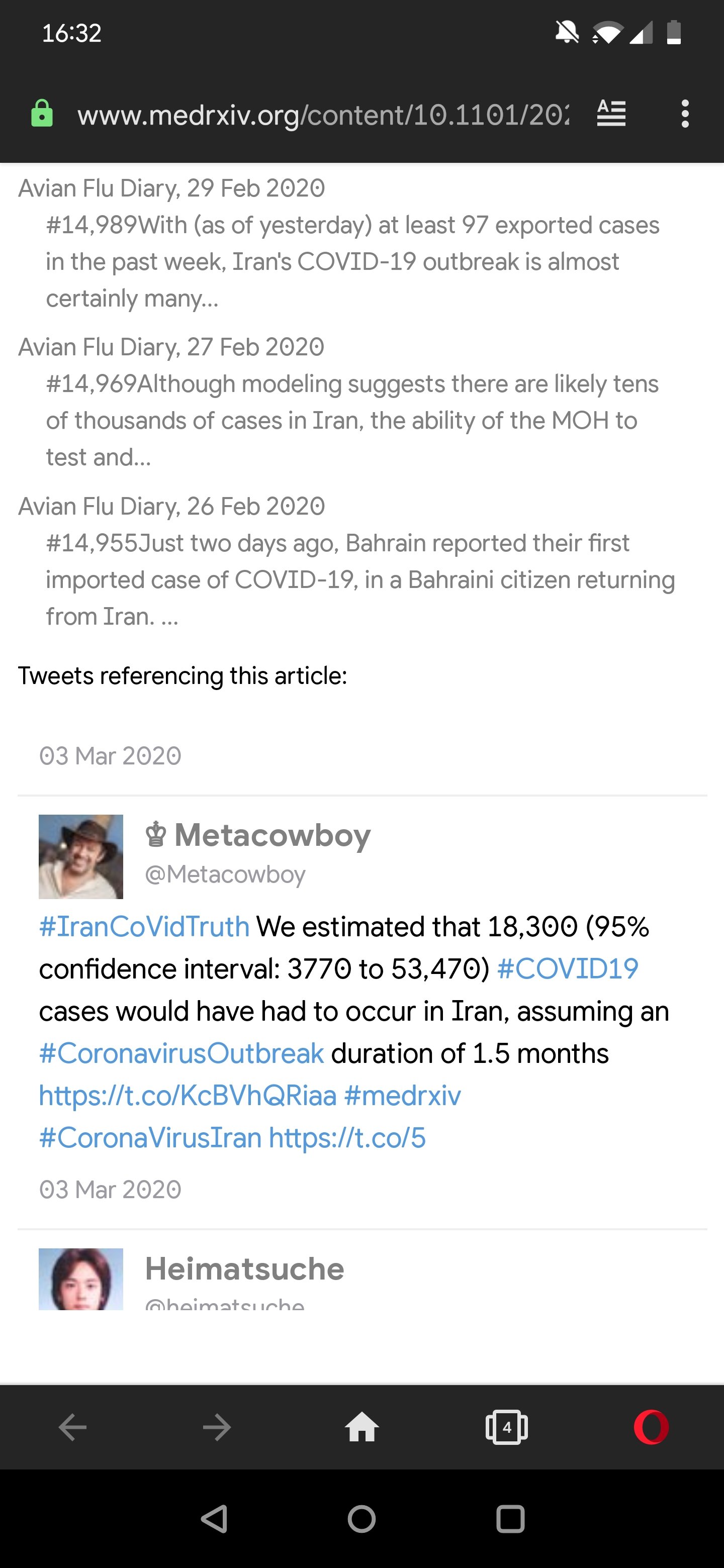This screenshot has width=724, height=1568.
Task: Tap Metacowboy's profile picture
Action: point(81,856)
